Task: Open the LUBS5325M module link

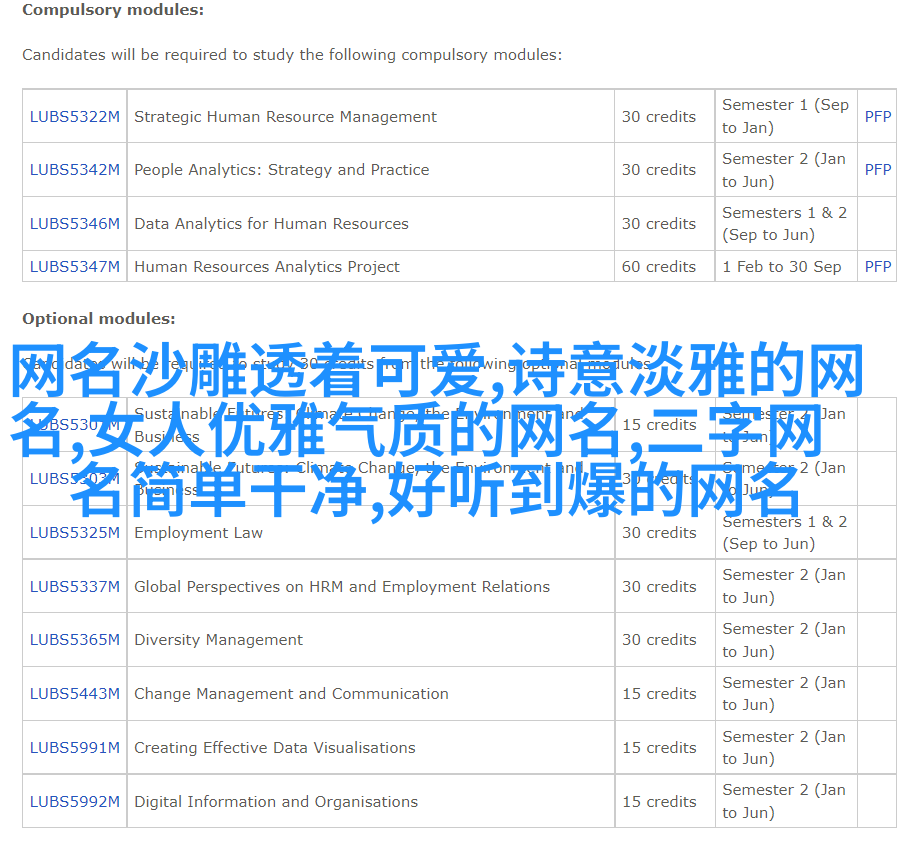Action: (x=75, y=533)
